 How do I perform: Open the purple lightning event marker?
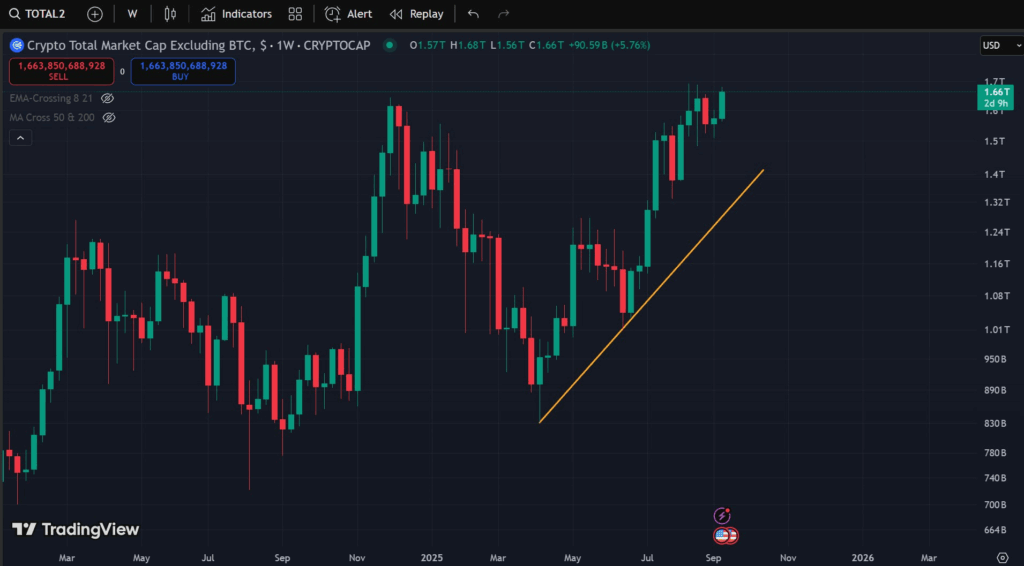pos(722,516)
